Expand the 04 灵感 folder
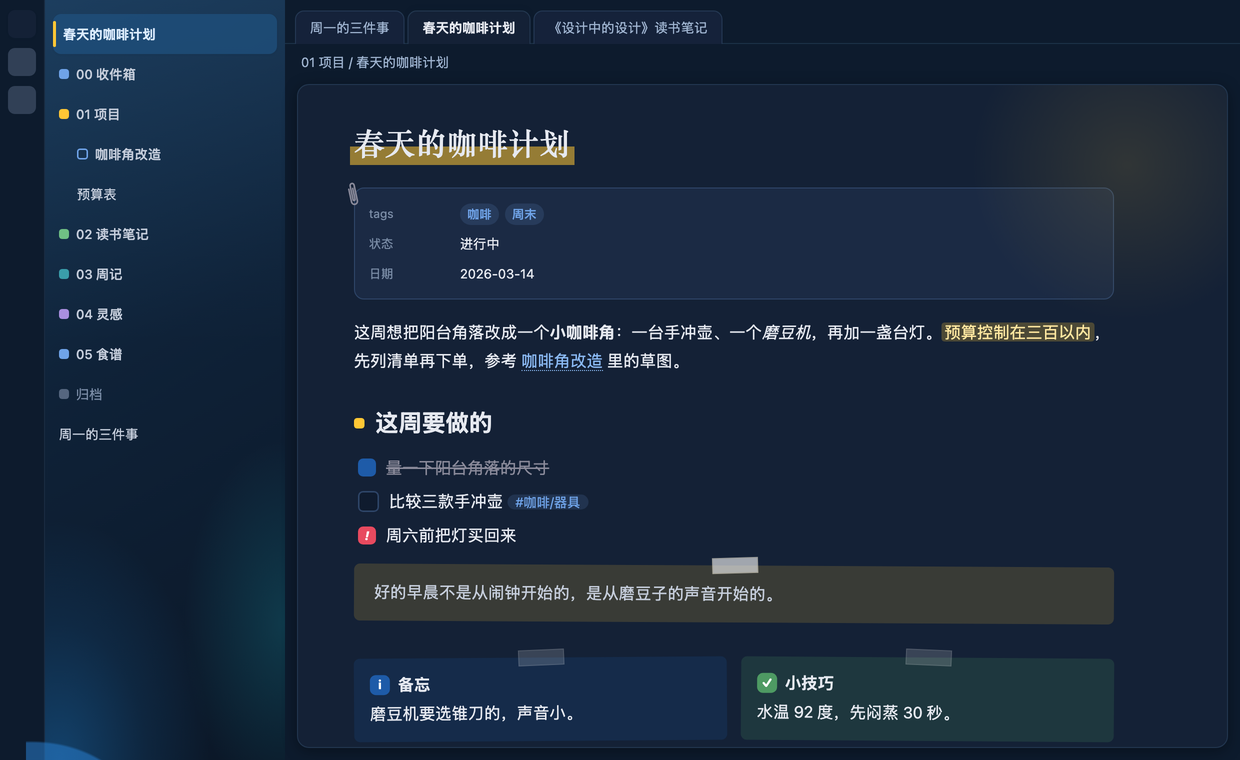This screenshot has width=1240, height=760. [165, 314]
